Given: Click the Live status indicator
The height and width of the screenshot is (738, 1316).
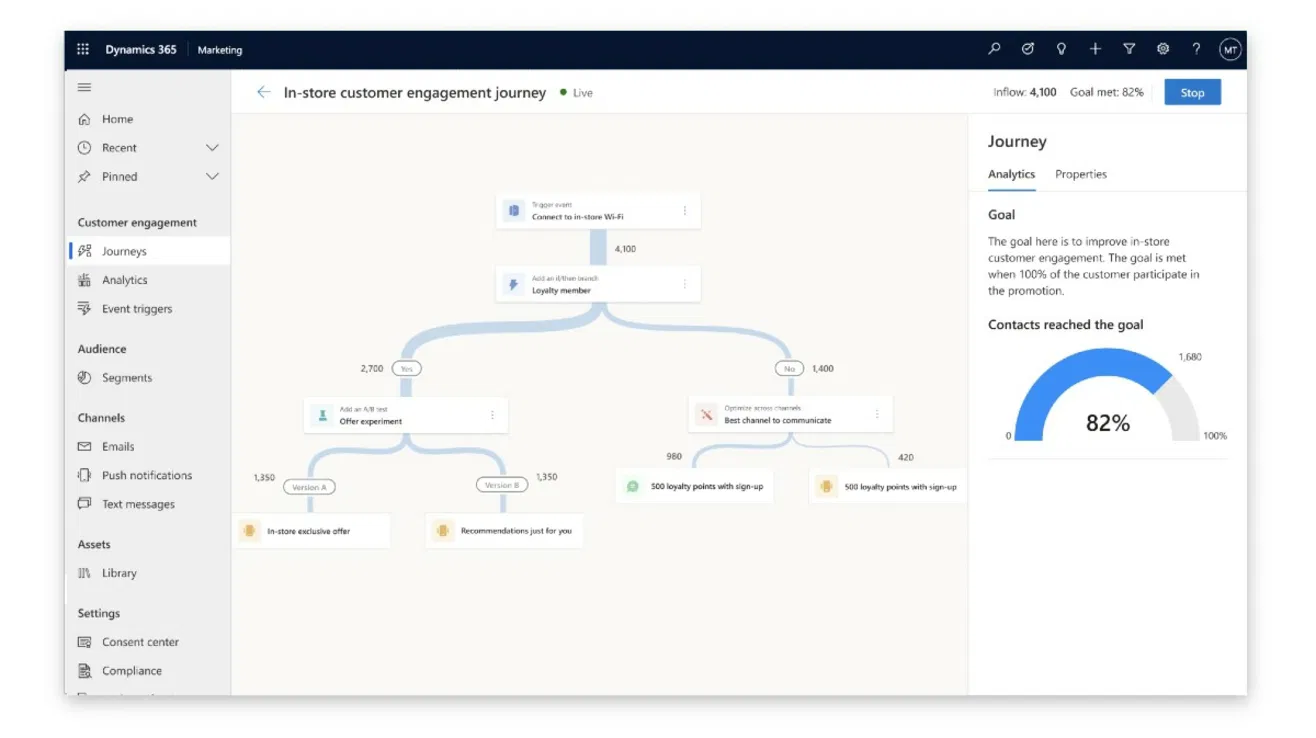Looking at the screenshot, I should [576, 93].
